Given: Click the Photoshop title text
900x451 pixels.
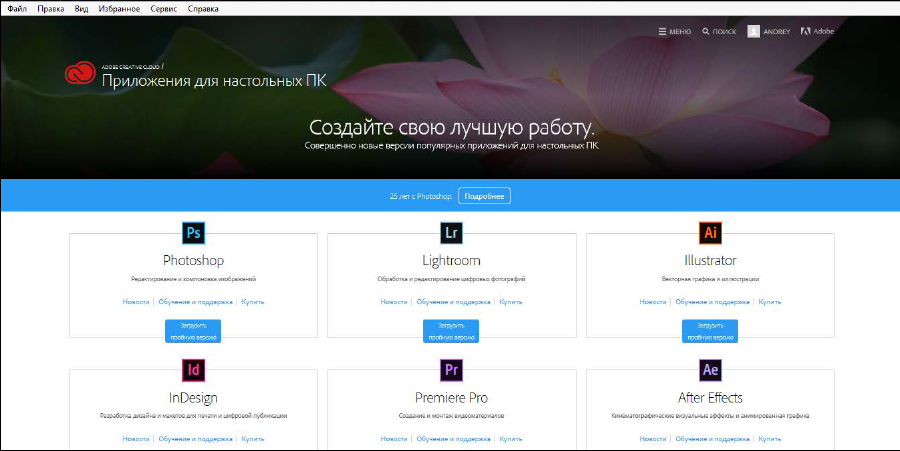Looking at the screenshot, I should 193,261.
